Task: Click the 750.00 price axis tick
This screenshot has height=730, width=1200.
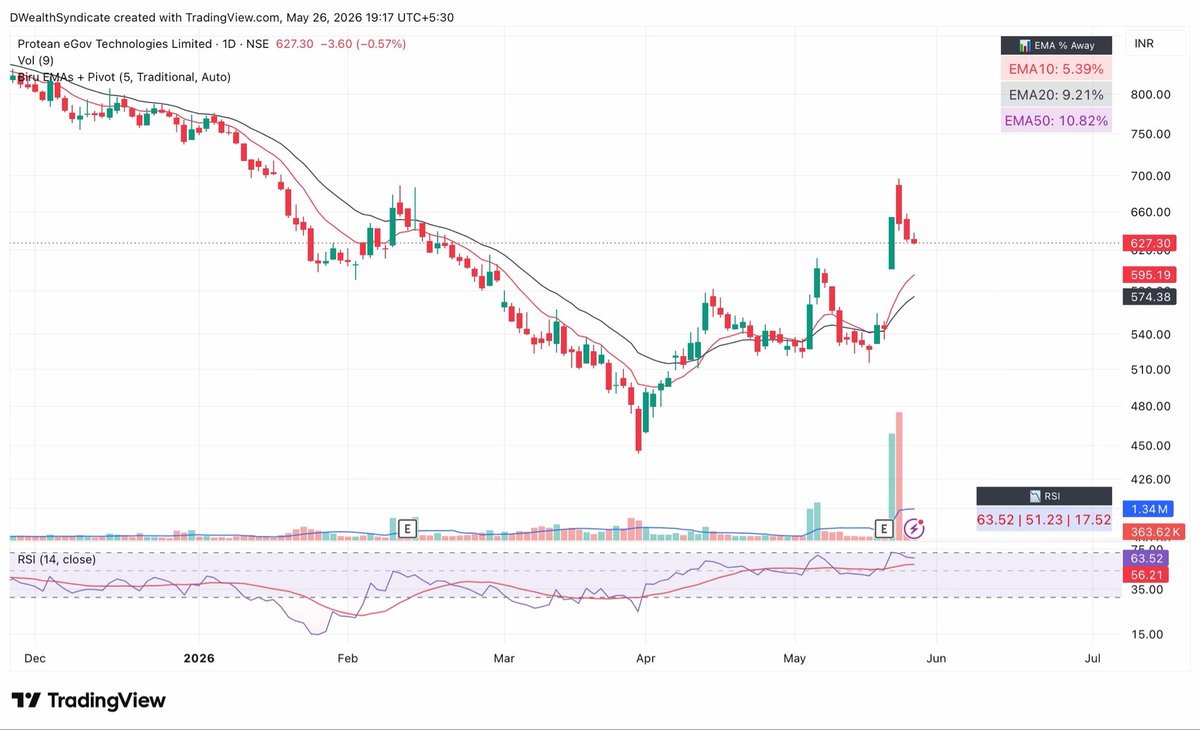Action: pos(1150,134)
